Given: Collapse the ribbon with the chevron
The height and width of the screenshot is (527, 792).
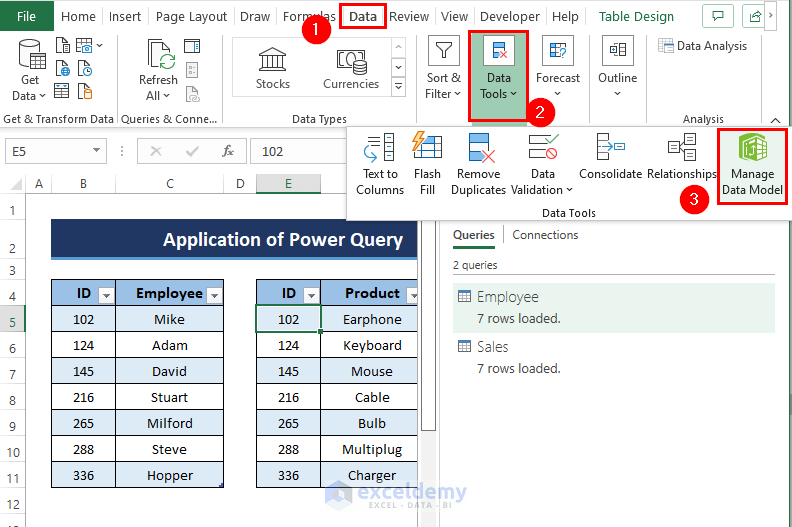Looking at the screenshot, I should coord(775,120).
